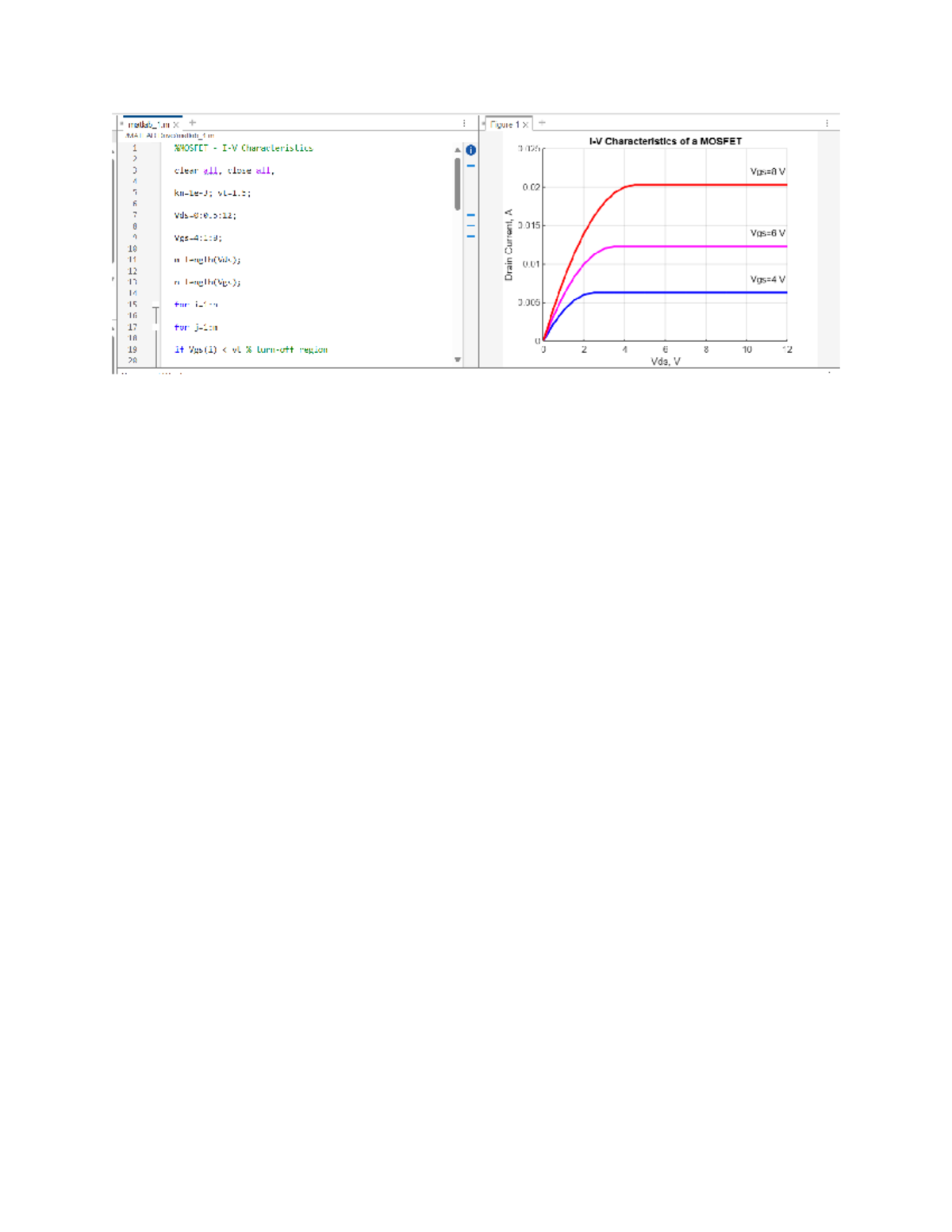Click the editor scroll-up arrow
952x1232 pixels.
point(458,150)
